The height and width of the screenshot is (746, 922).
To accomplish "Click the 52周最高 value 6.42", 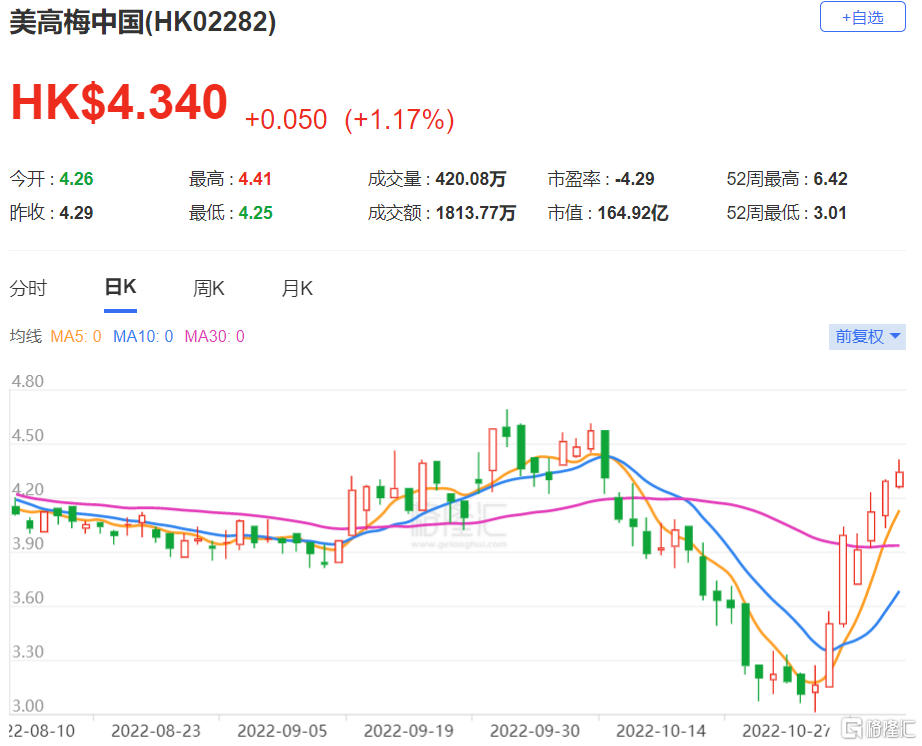I will (830, 179).
